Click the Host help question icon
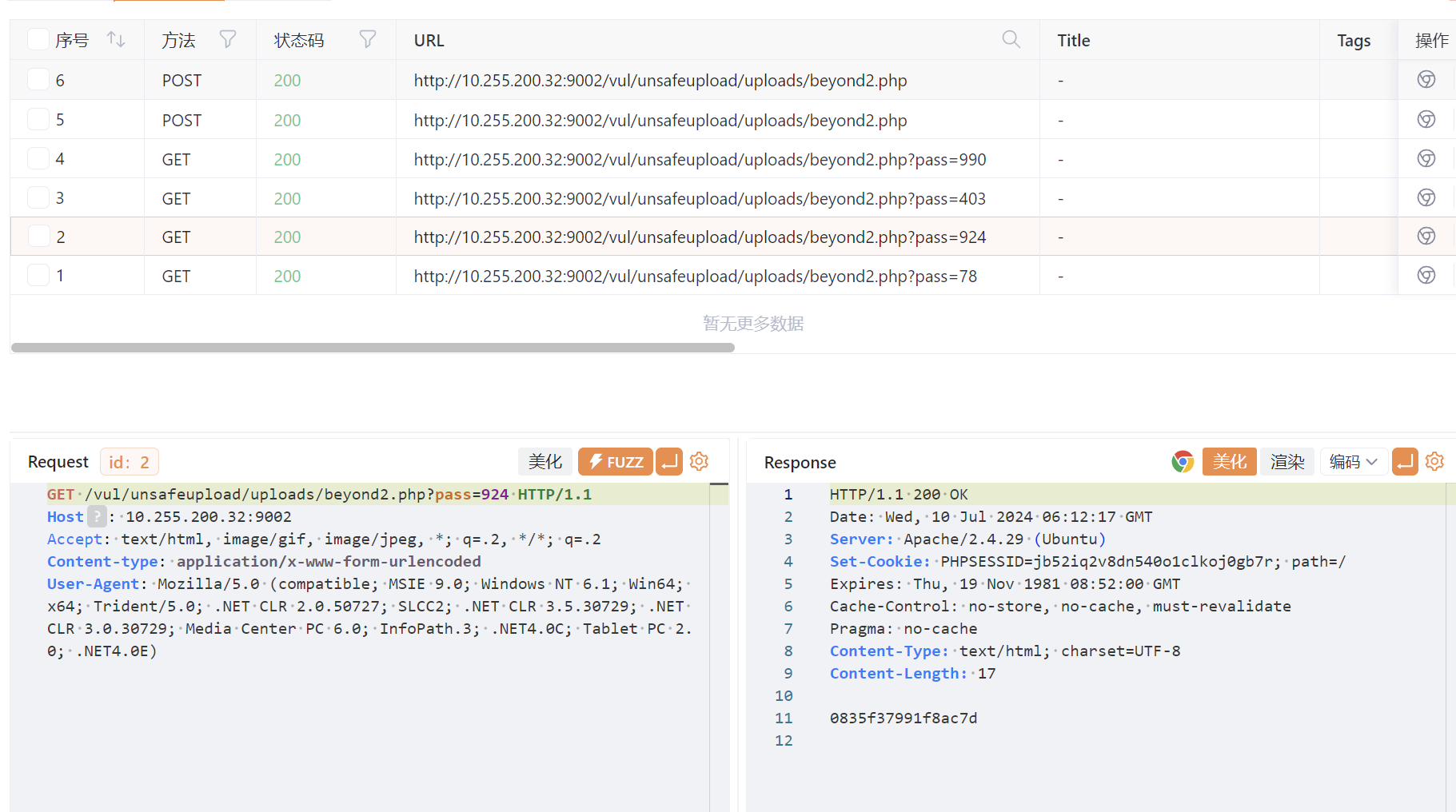 point(97,516)
